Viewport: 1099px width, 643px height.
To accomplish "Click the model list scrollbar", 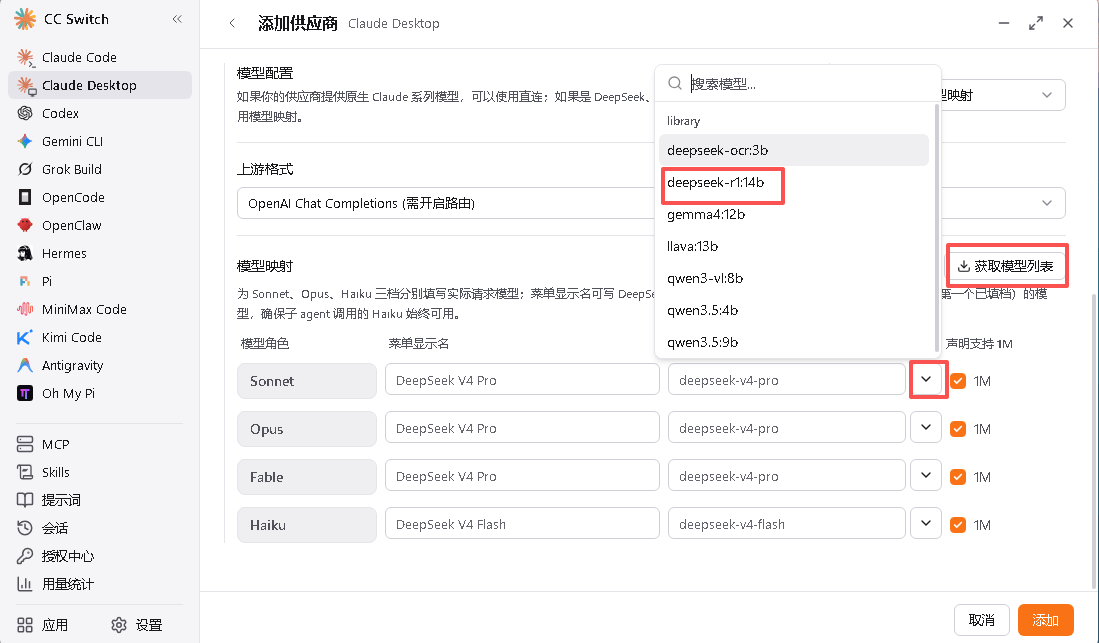I will [x=936, y=228].
